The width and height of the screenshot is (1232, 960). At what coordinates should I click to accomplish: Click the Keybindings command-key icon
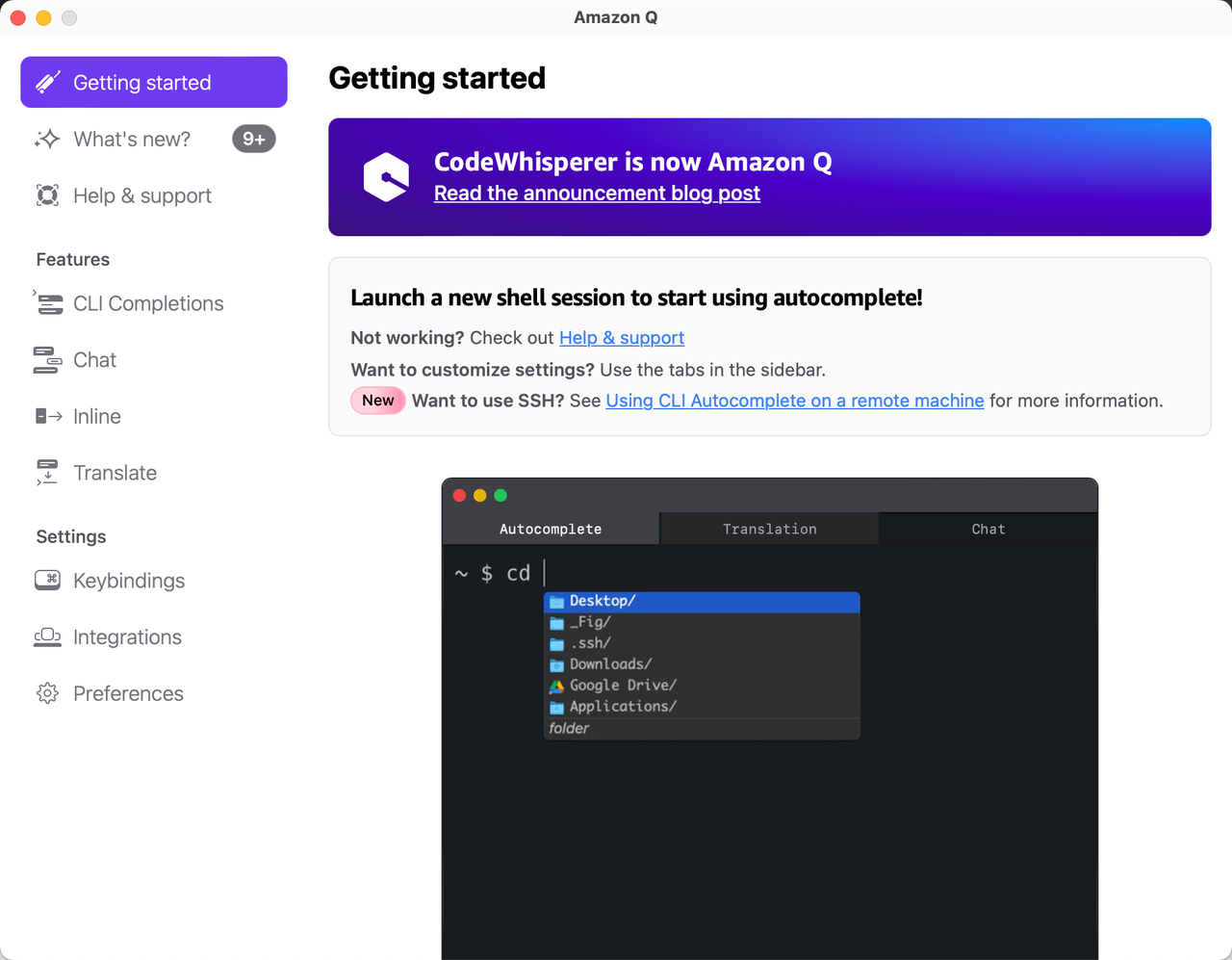(x=47, y=580)
